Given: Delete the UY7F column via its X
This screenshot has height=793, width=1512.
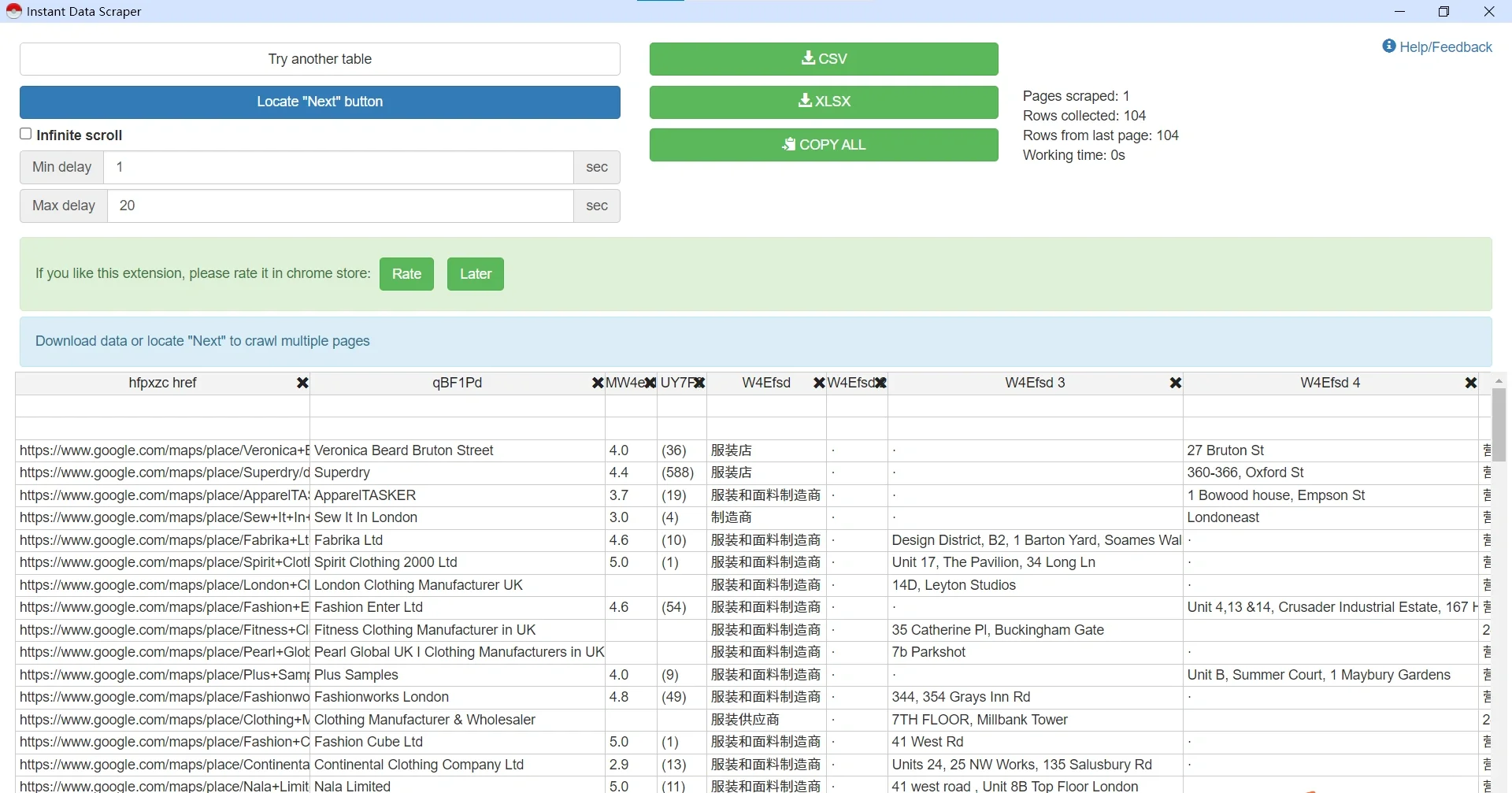Looking at the screenshot, I should (699, 383).
